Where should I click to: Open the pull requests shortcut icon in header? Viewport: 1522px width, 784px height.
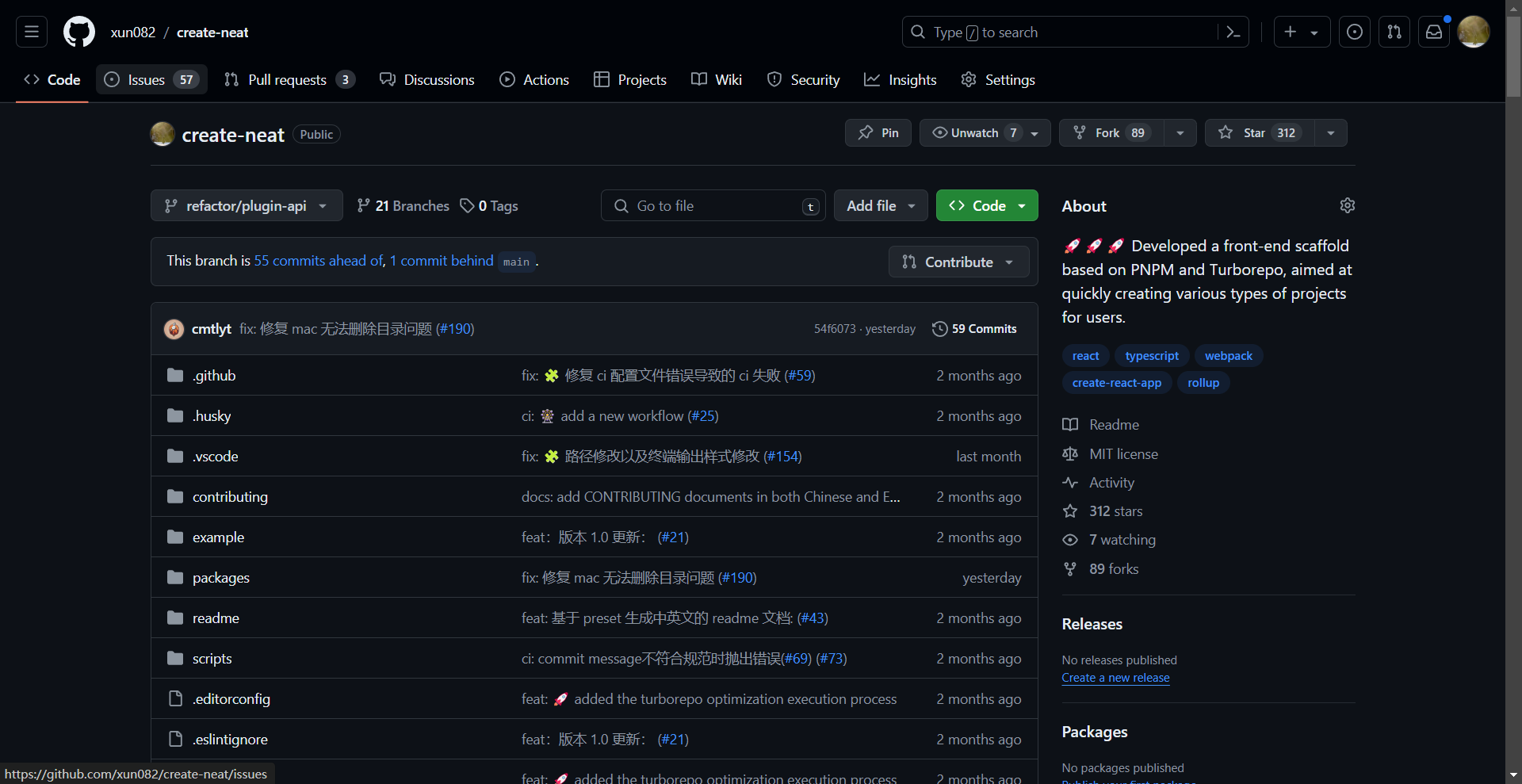(x=1394, y=32)
